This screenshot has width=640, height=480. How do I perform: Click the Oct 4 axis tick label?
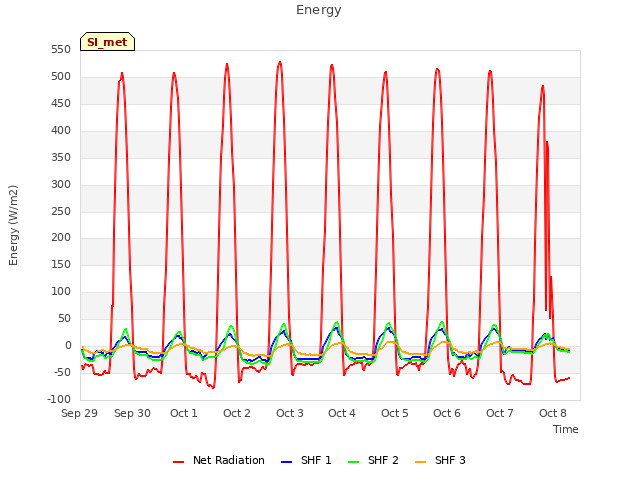(x=342, y=413)
